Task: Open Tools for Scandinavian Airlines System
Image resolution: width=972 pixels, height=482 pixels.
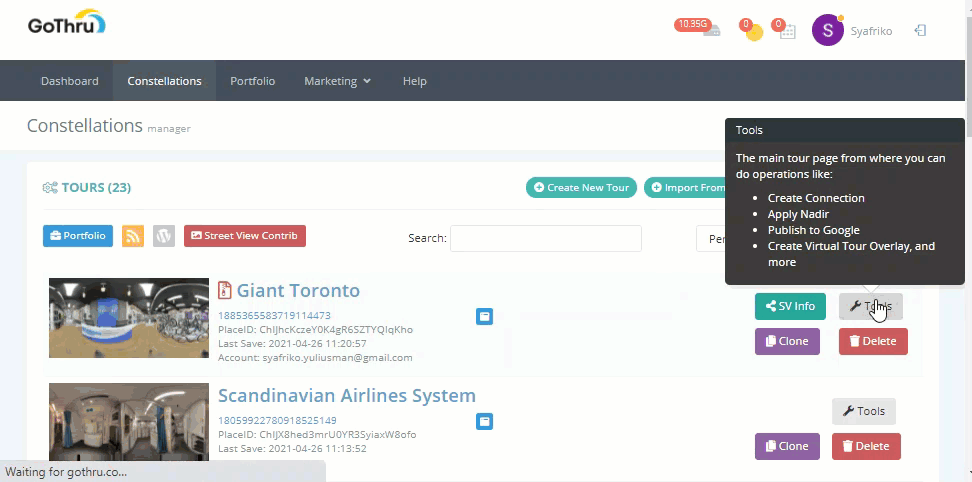Action: (864, 411)
